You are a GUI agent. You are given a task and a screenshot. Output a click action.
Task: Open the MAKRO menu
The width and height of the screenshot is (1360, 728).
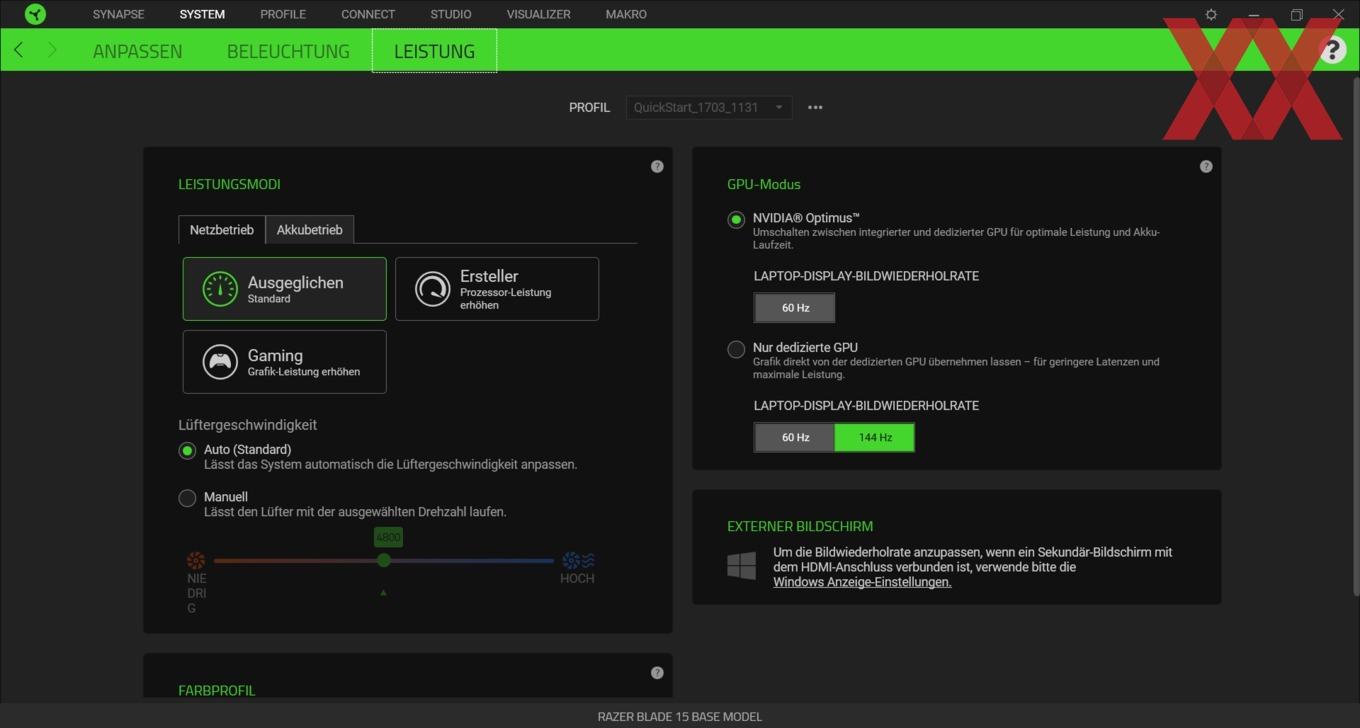(x=626, y=14)
